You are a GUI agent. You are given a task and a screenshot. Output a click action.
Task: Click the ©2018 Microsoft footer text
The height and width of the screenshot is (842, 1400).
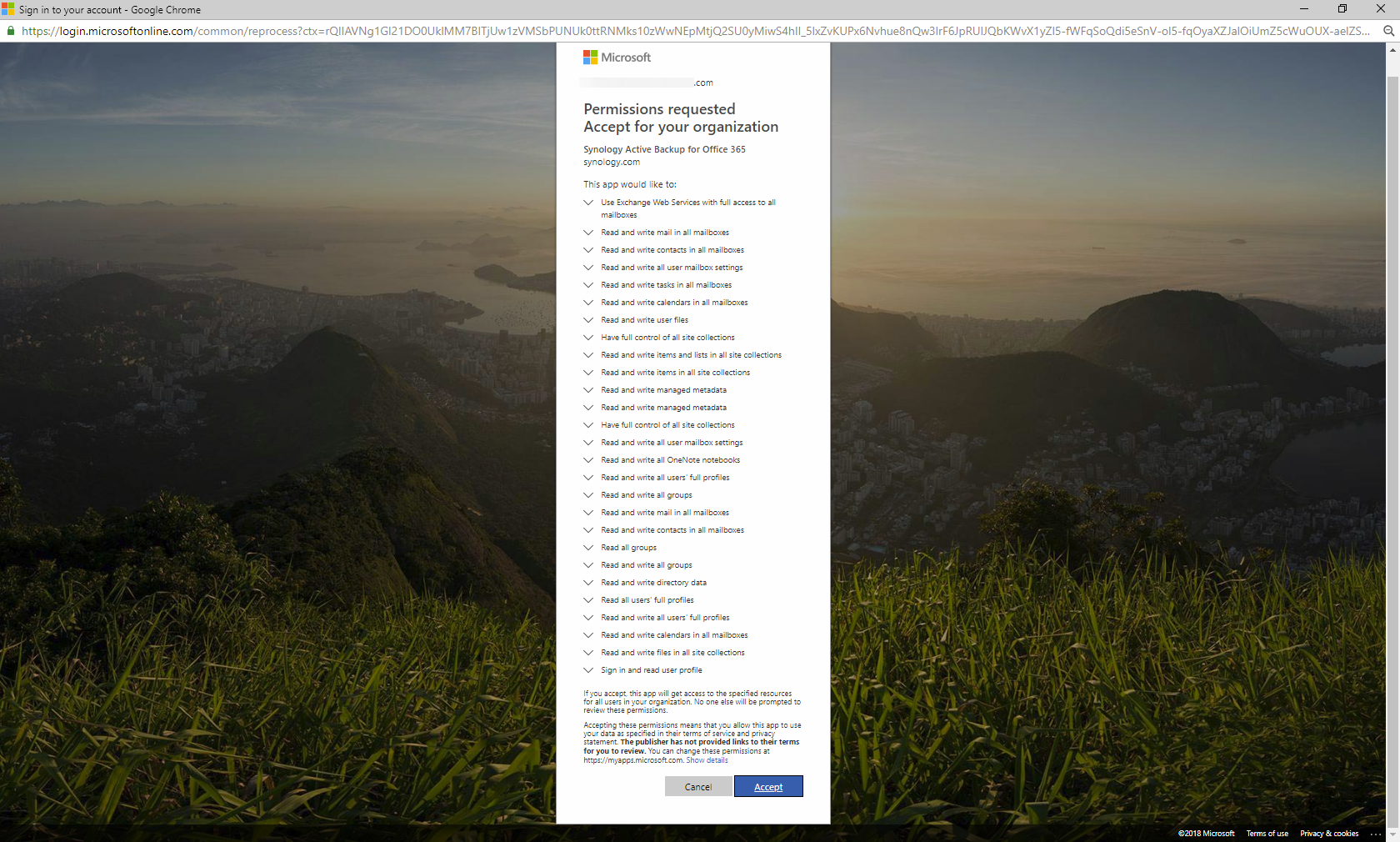[1206, 834]
